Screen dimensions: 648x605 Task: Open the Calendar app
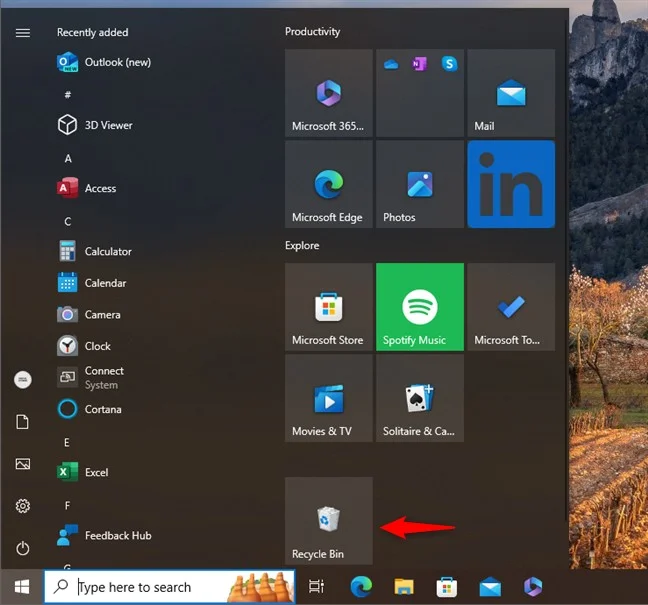pyautogui.click(x=92, y=283)
